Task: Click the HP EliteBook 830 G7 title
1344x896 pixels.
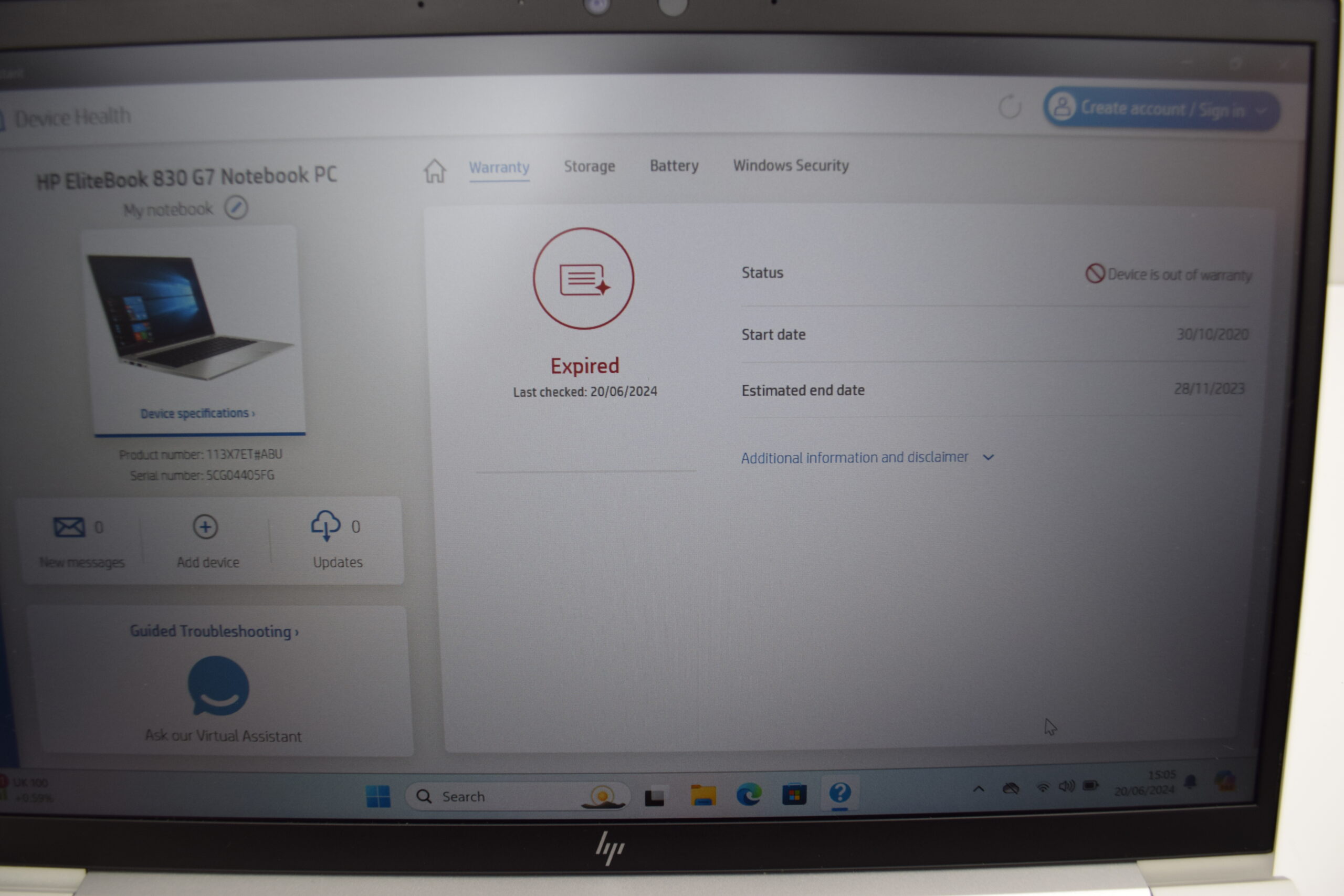Action: pyautogui.click(x=187, y=178)
